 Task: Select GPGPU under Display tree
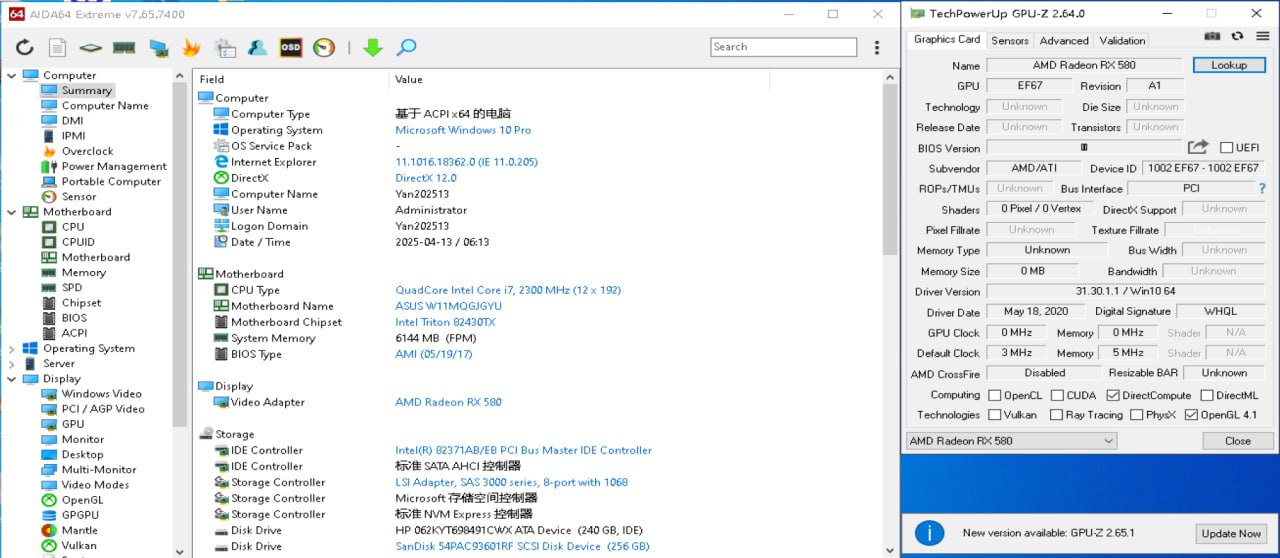pyautogui.click(x=80, y=515)
